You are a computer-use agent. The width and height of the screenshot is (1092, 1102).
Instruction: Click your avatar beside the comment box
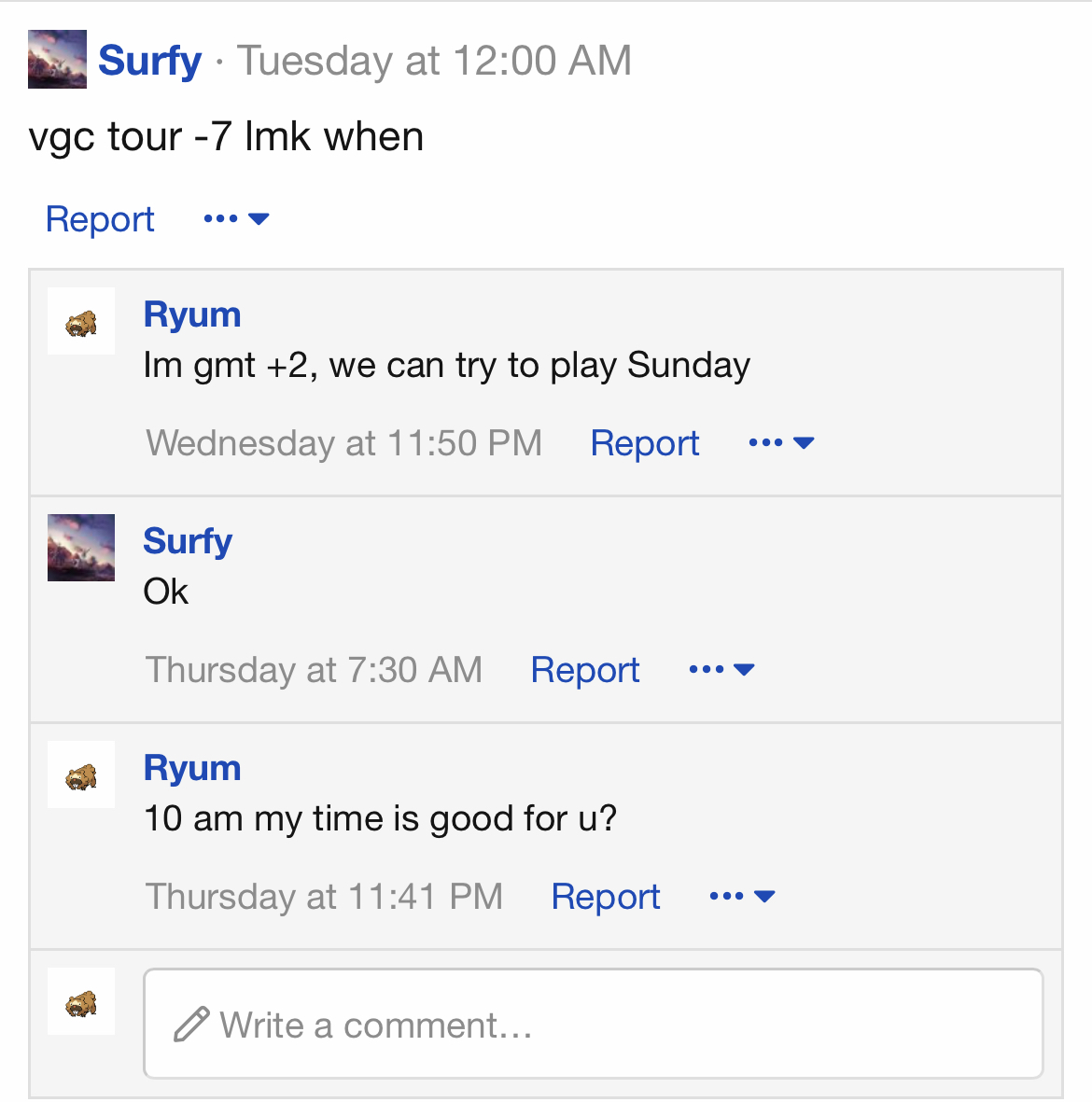pos(81,1002)
